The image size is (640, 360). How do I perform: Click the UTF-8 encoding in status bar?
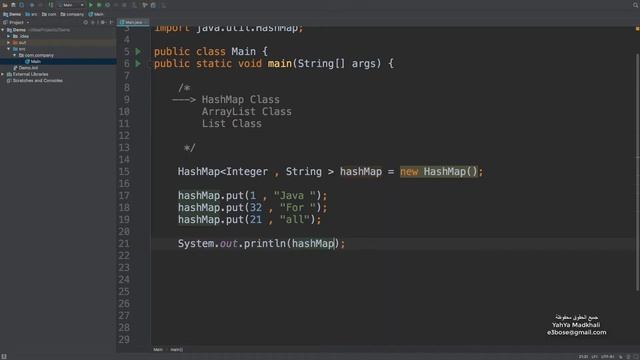pos(607,357)
